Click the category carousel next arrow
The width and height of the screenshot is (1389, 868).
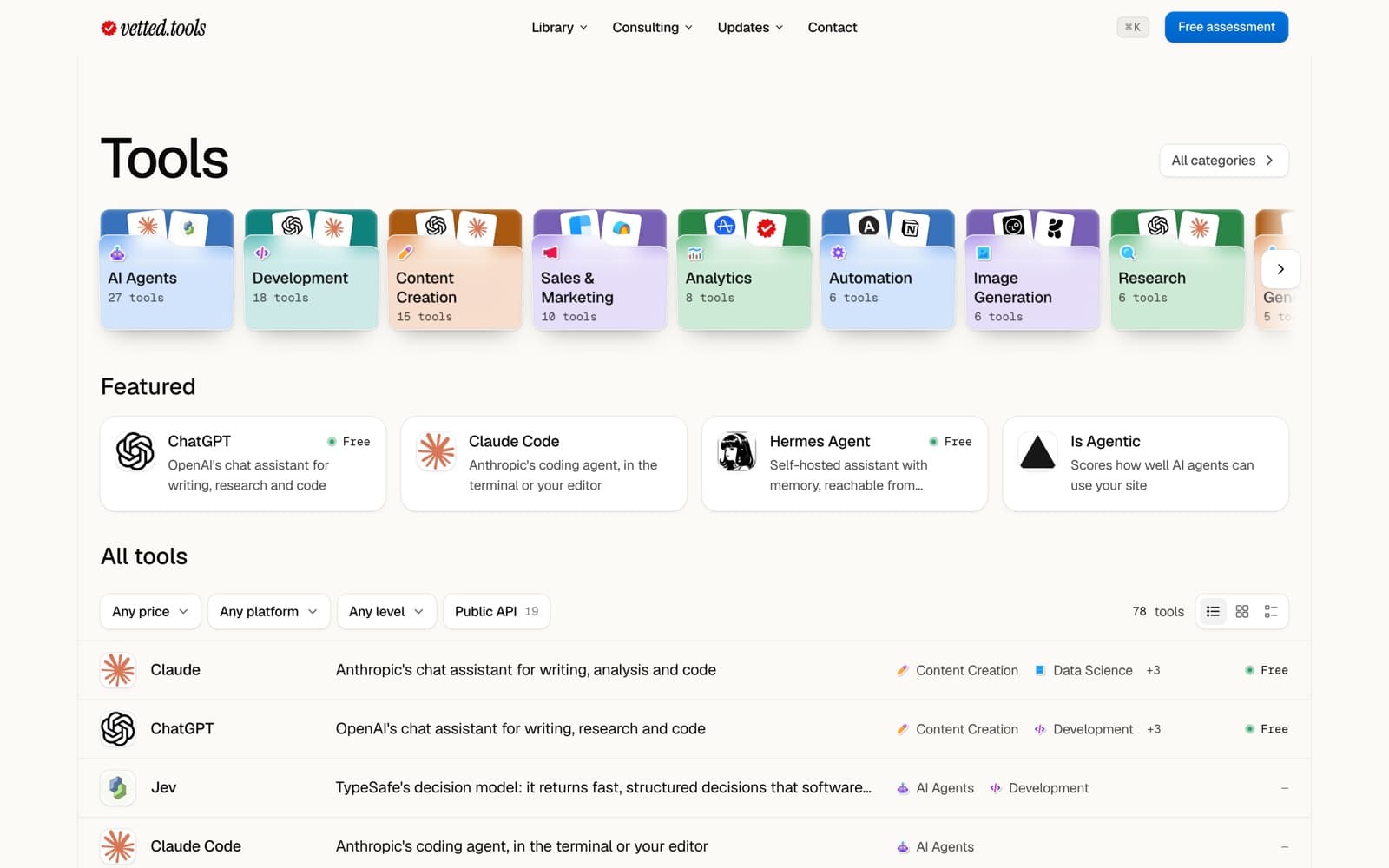coord(1280,269)
